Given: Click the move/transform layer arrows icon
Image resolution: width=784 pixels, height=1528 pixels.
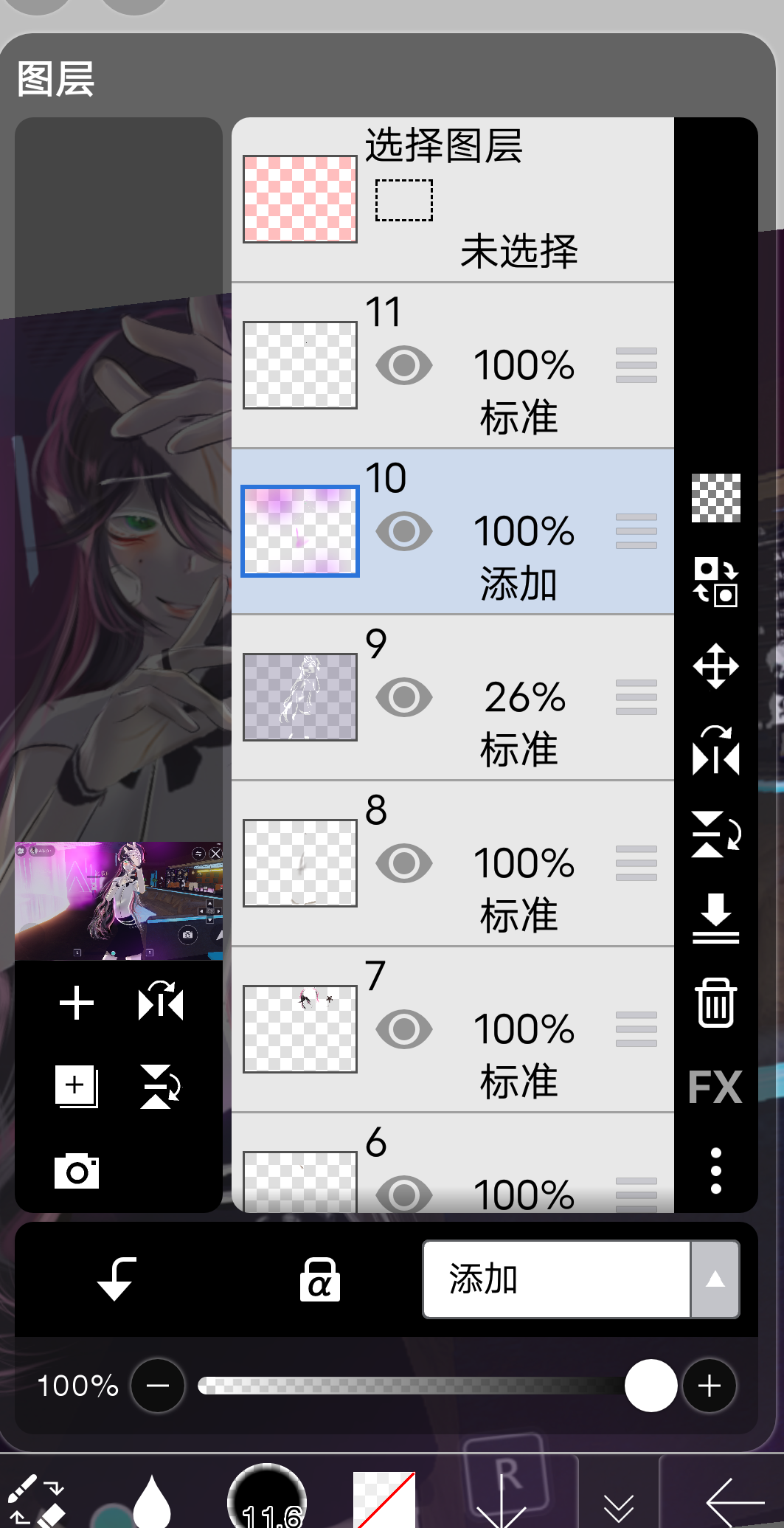Looking at the screenshot, I should (715, 666).
